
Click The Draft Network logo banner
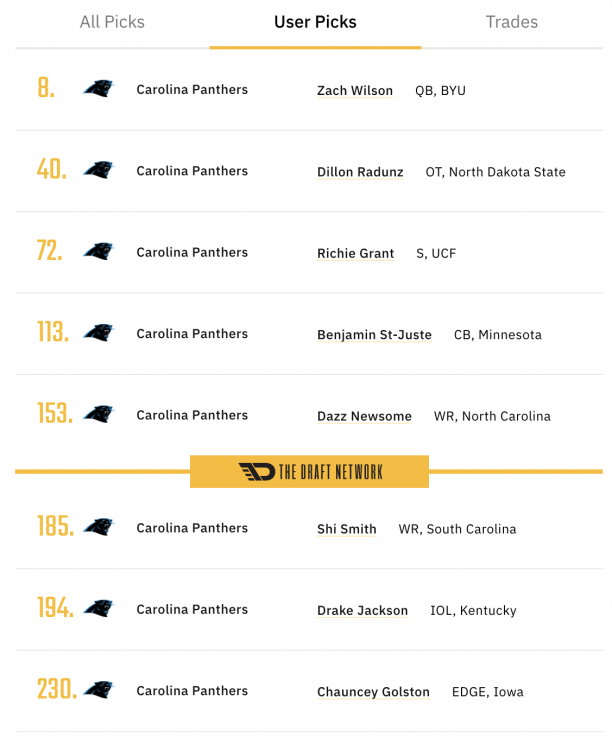coord(310,472)
